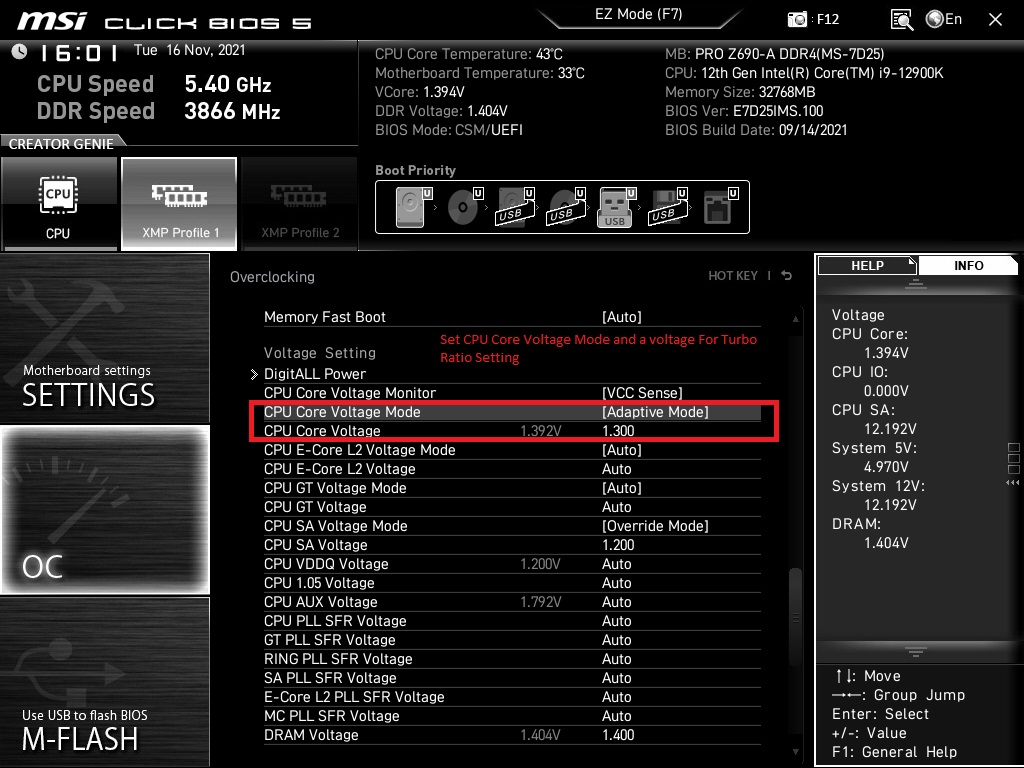Open the SETTINGS motherboard settings section
This screenshot has width=1024, height=768.
click(104, 338)
